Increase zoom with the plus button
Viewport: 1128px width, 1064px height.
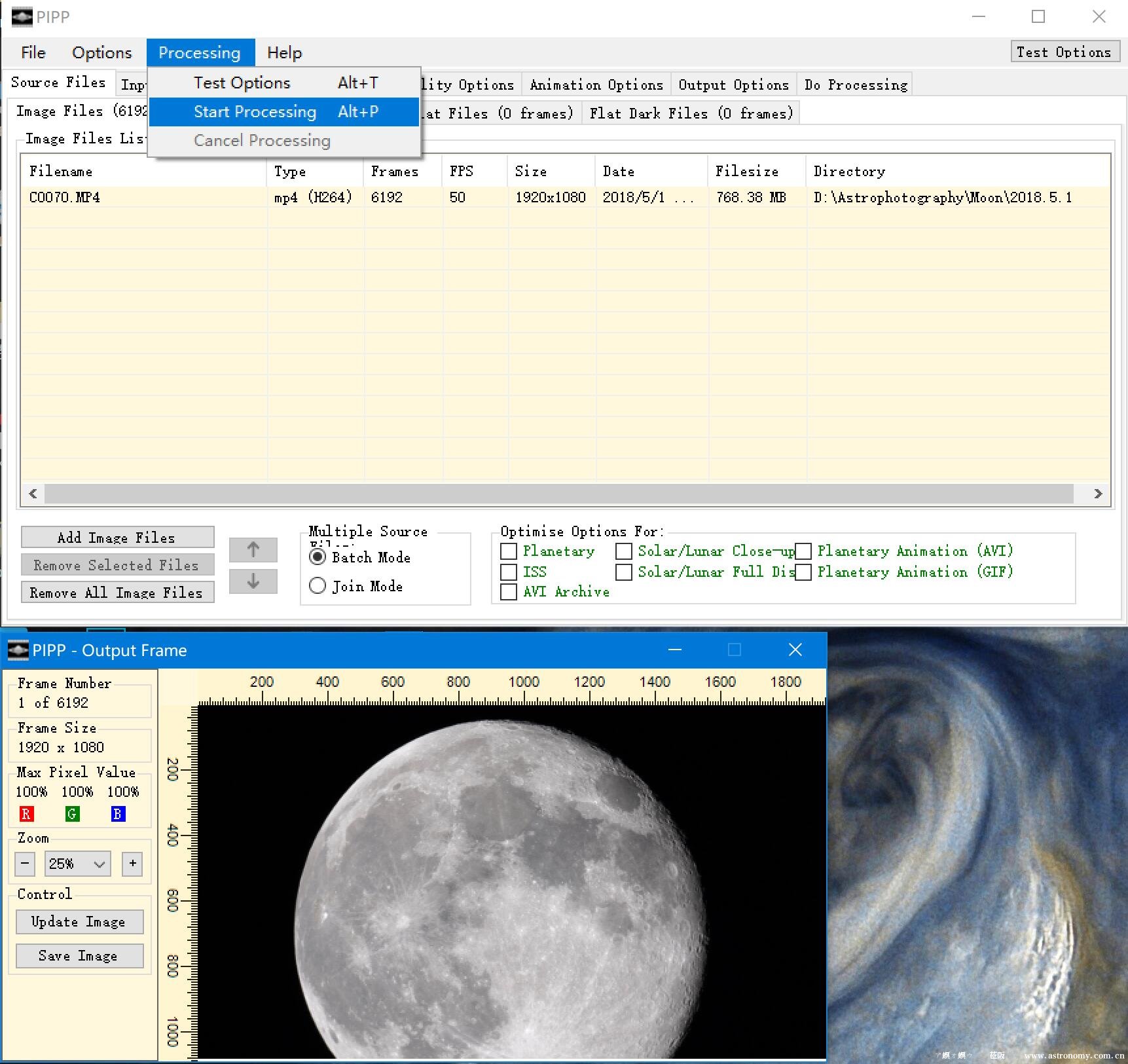[x=133, y=863]
